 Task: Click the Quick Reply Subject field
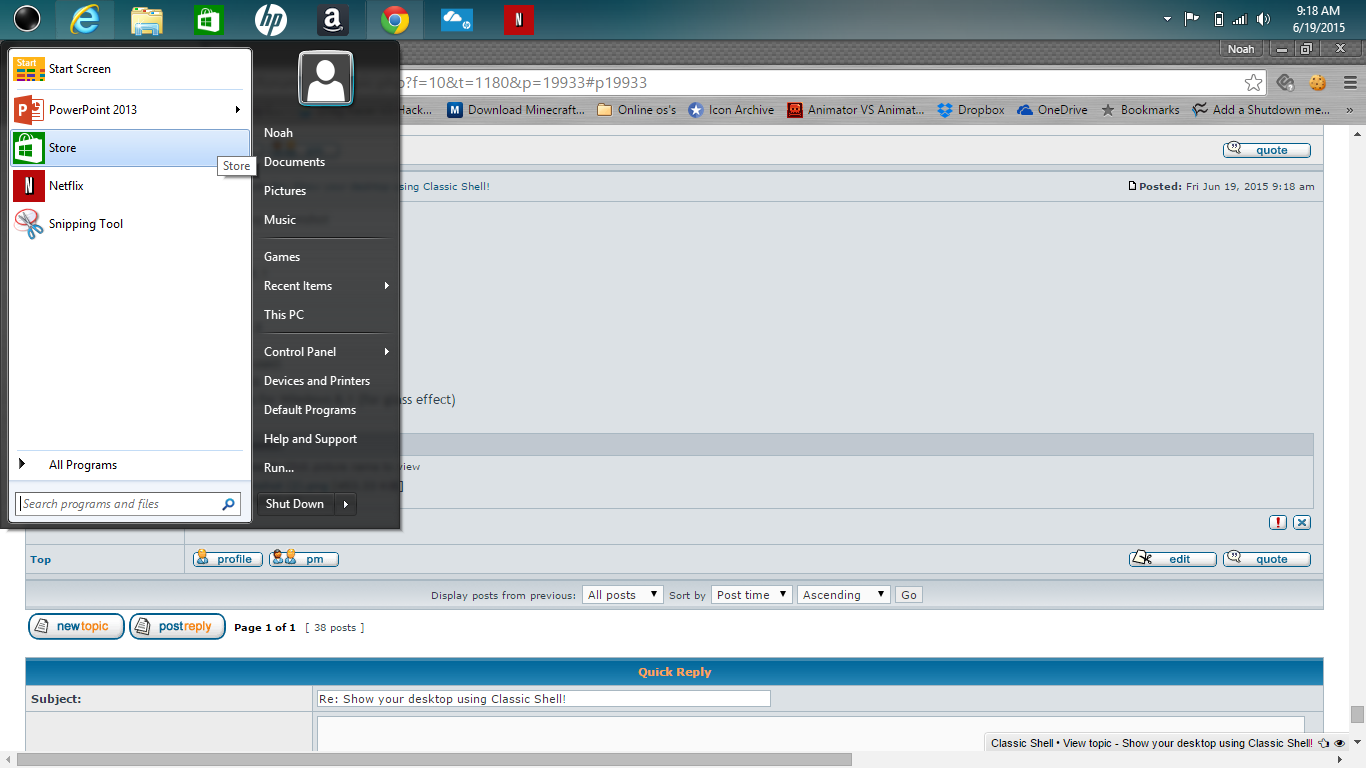tap(544, 699)
